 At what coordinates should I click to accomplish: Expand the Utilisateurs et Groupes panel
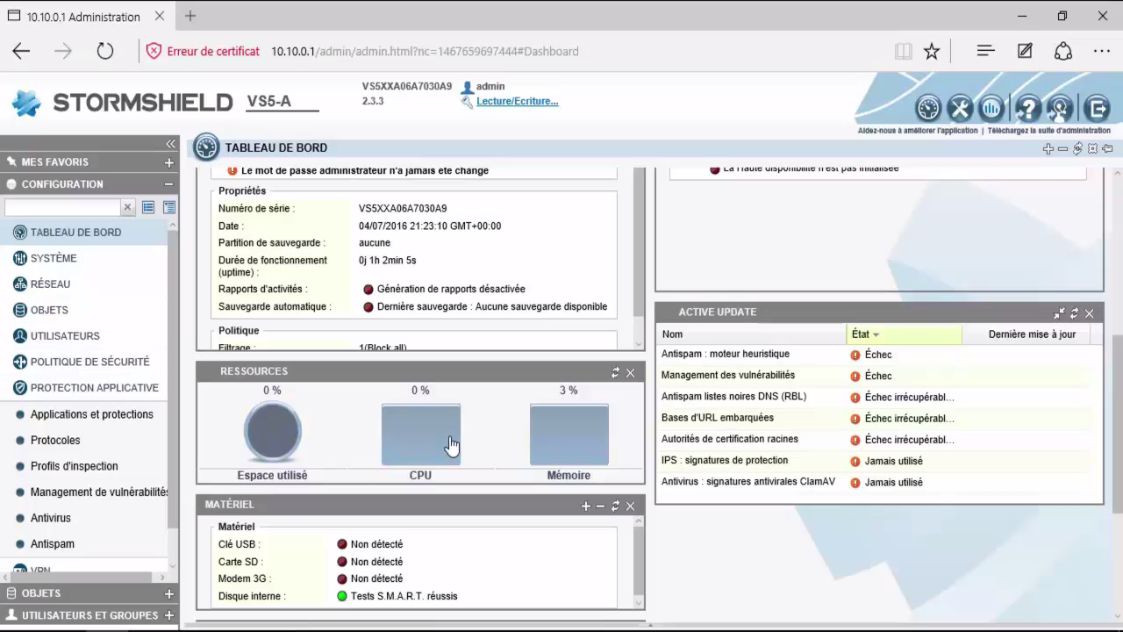[x=169, y=615]
